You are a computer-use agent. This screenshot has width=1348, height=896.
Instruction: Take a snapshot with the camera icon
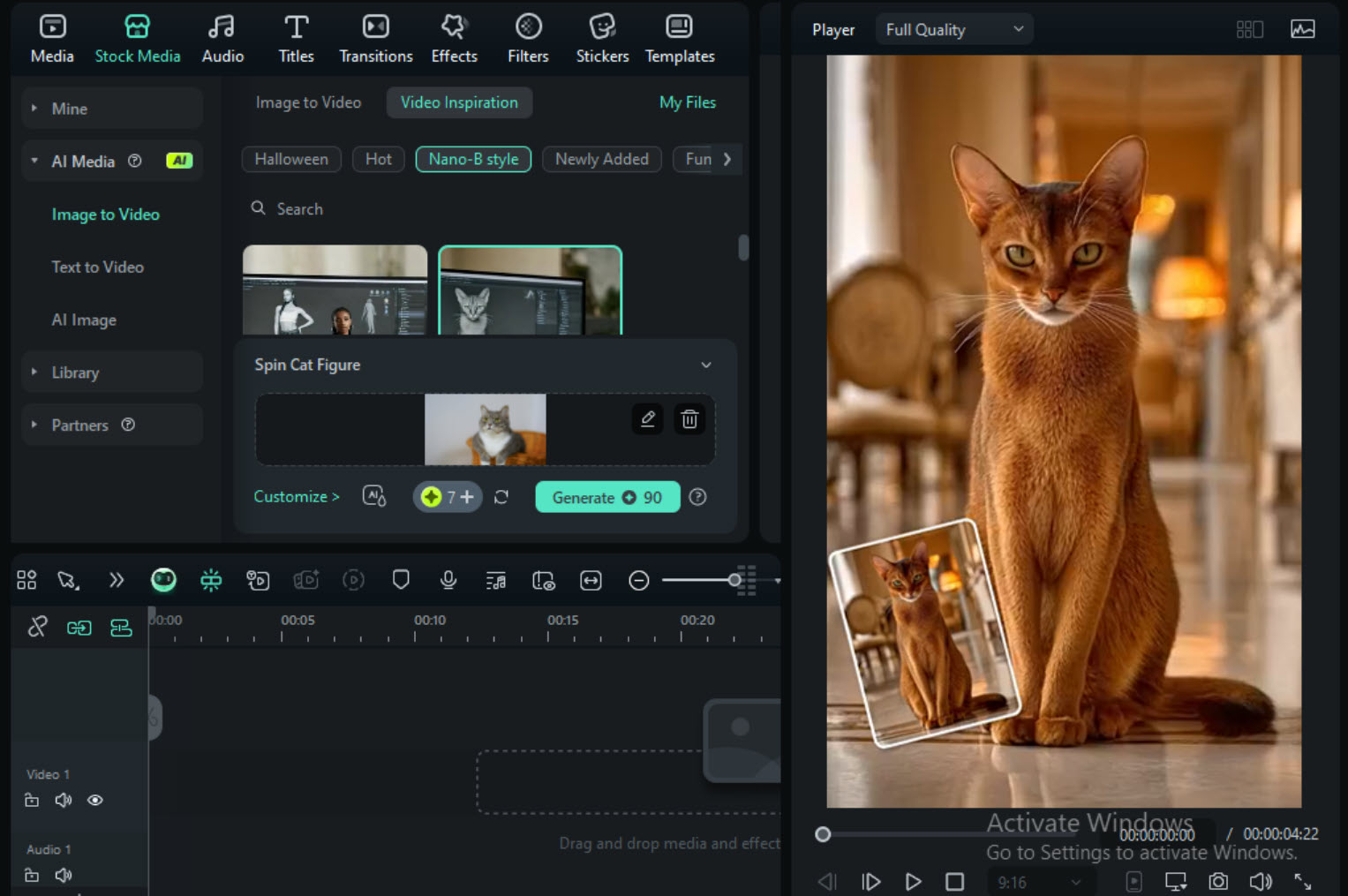[1218, 881]
